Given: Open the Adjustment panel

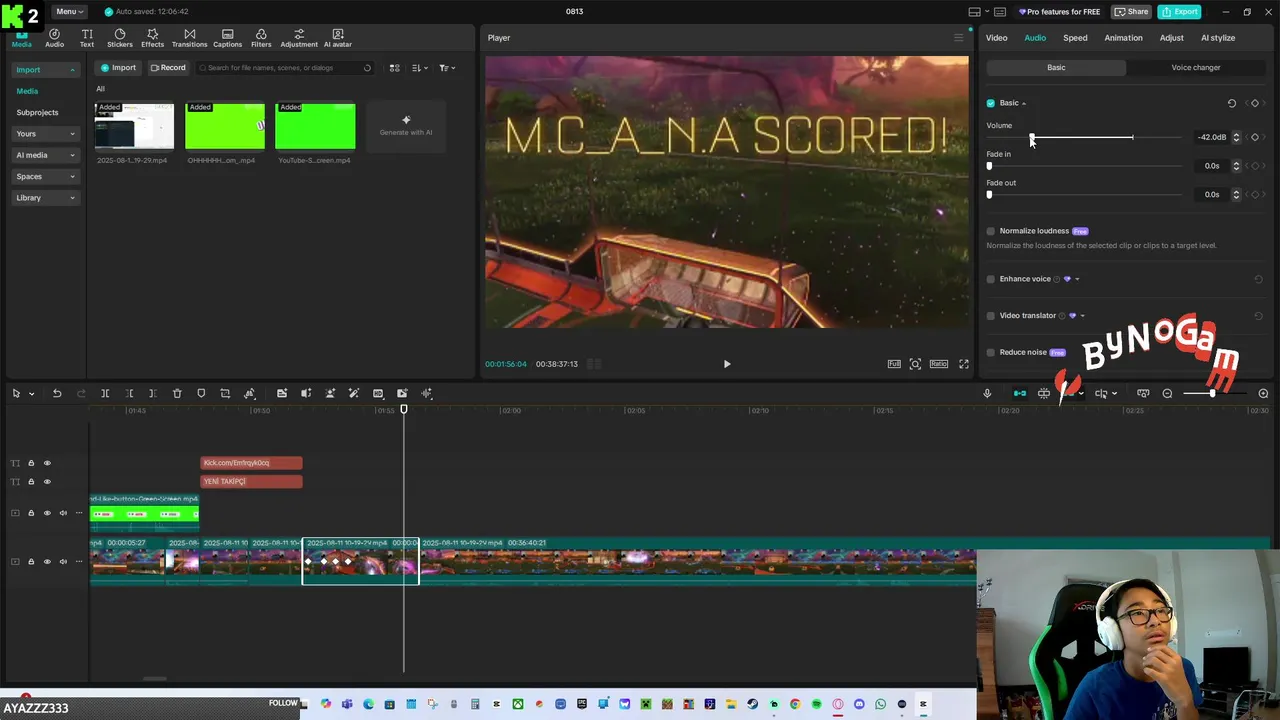Looking at the screenshot, I should pos(299,38).
